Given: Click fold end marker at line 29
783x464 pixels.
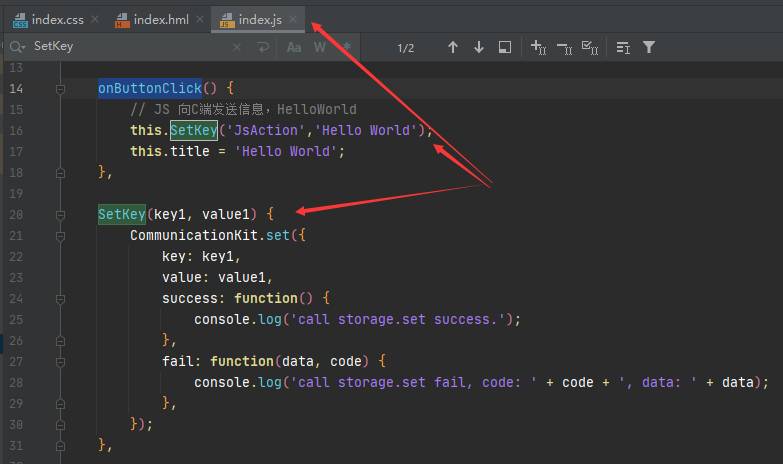Looking at the screenshot, I should [60, 404].
